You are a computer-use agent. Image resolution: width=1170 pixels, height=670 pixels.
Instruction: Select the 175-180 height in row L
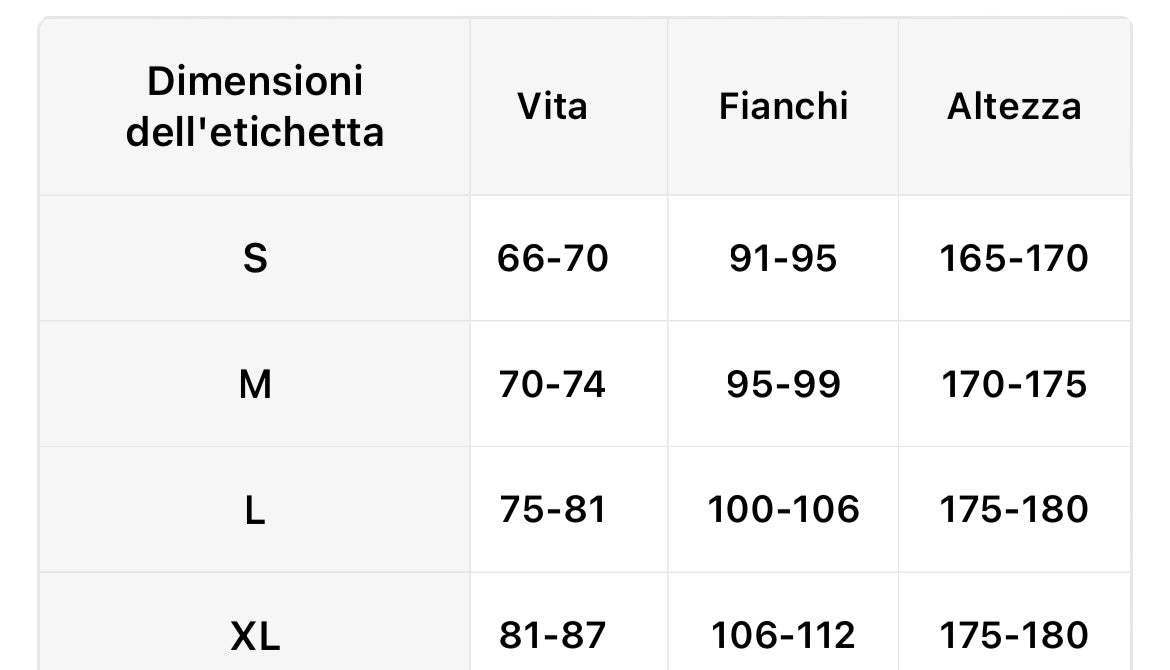tap(1014, 510)
